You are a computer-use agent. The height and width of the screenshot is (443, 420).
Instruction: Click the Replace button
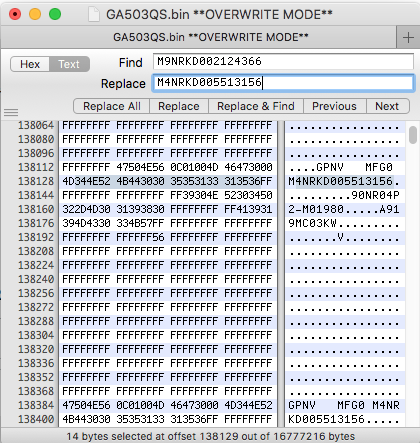tap(179, 106)
